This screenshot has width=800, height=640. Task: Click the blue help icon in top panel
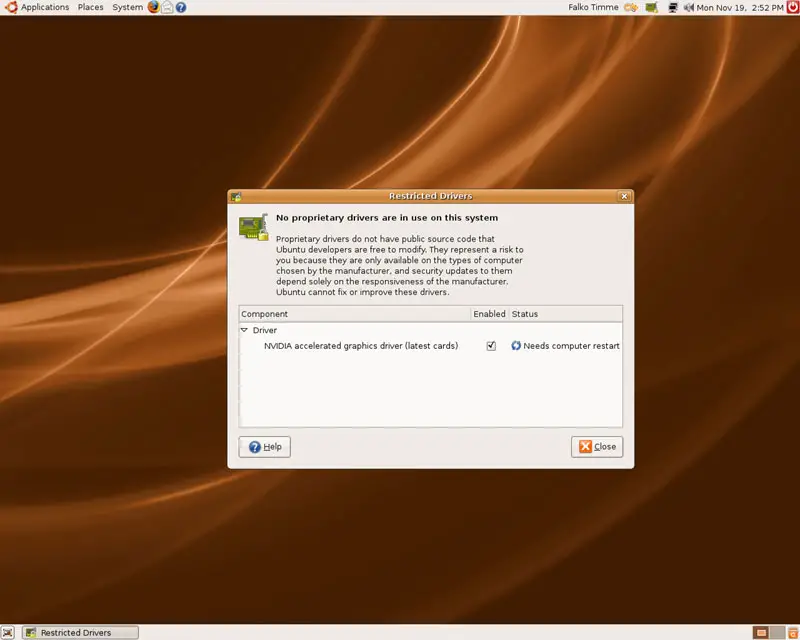[x=181, y=7]
